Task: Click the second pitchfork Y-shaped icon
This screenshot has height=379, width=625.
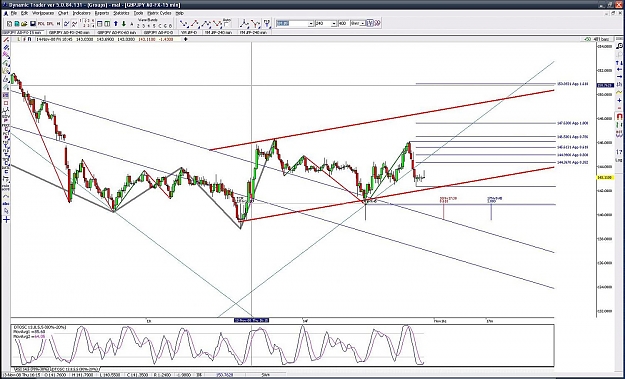Action: (256, 24)
